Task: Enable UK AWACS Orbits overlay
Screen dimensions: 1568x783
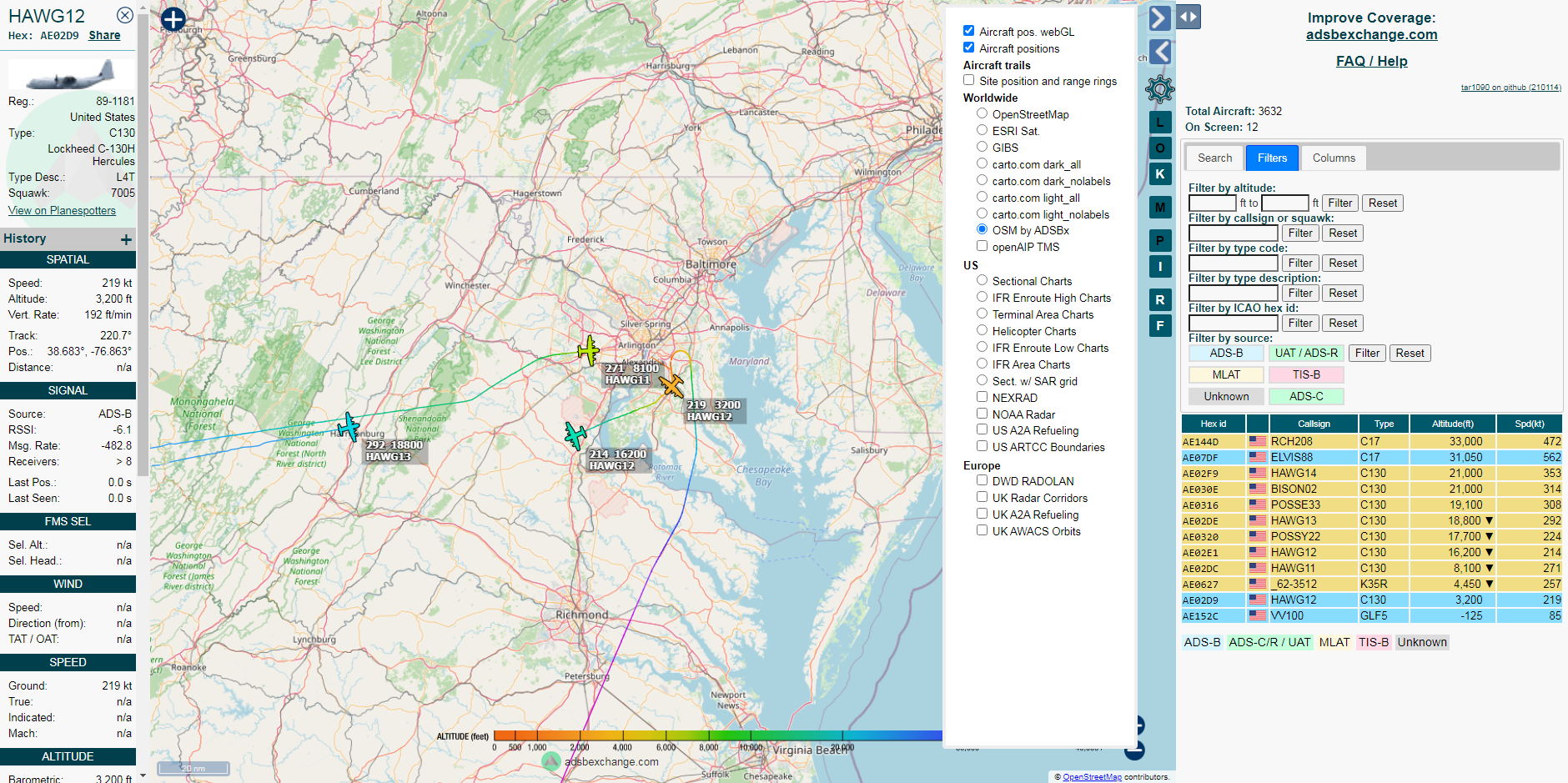Action: tap(982, 530)
